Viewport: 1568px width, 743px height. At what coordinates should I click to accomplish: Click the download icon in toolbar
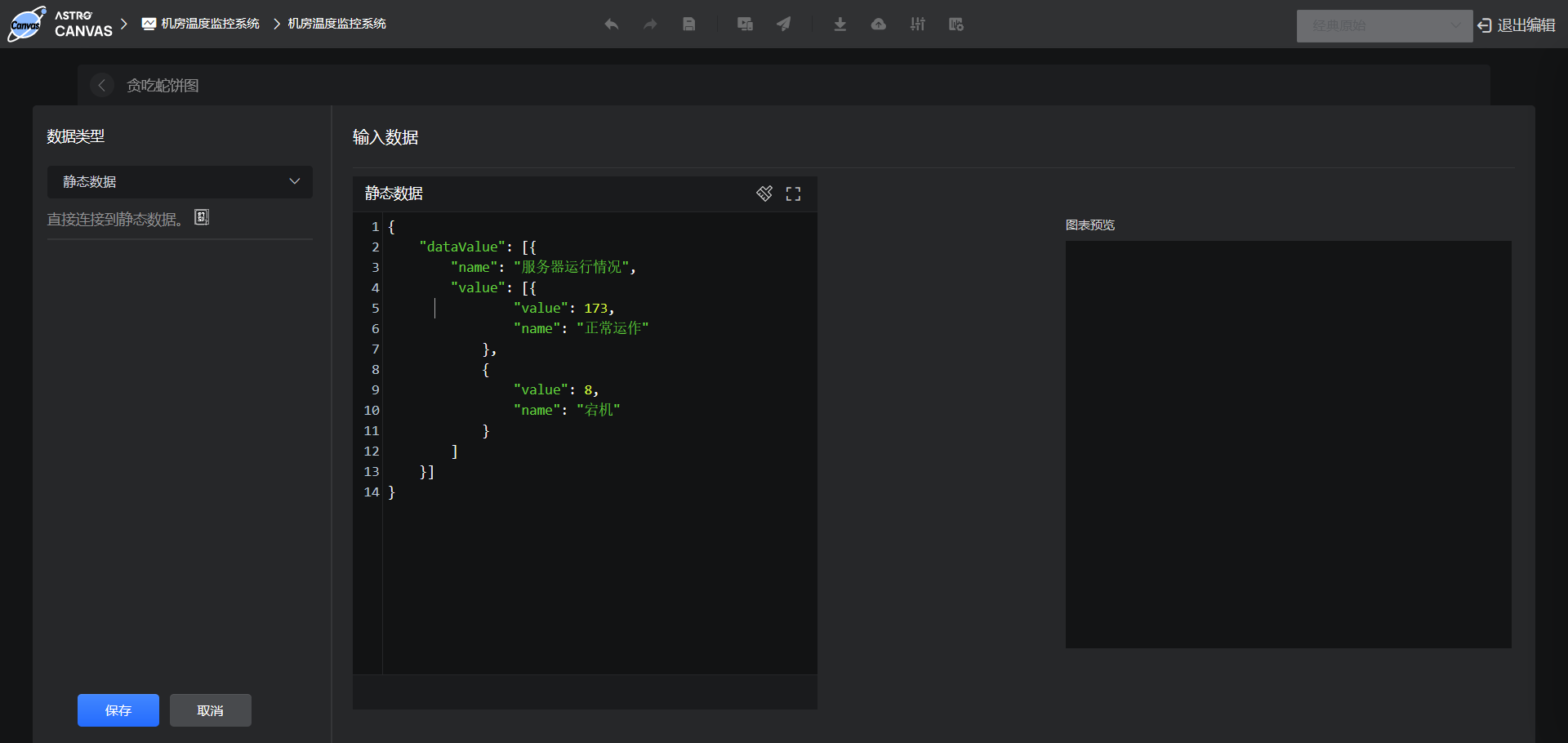point(840,24)
